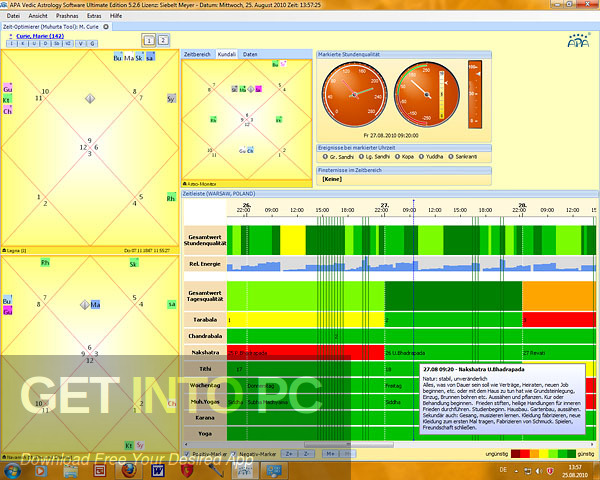Open the Prashnas menu

pos(67,16)
